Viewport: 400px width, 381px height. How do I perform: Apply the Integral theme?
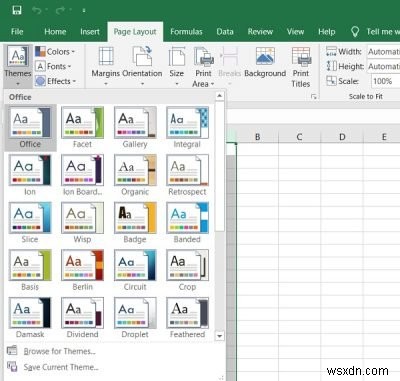187,127
